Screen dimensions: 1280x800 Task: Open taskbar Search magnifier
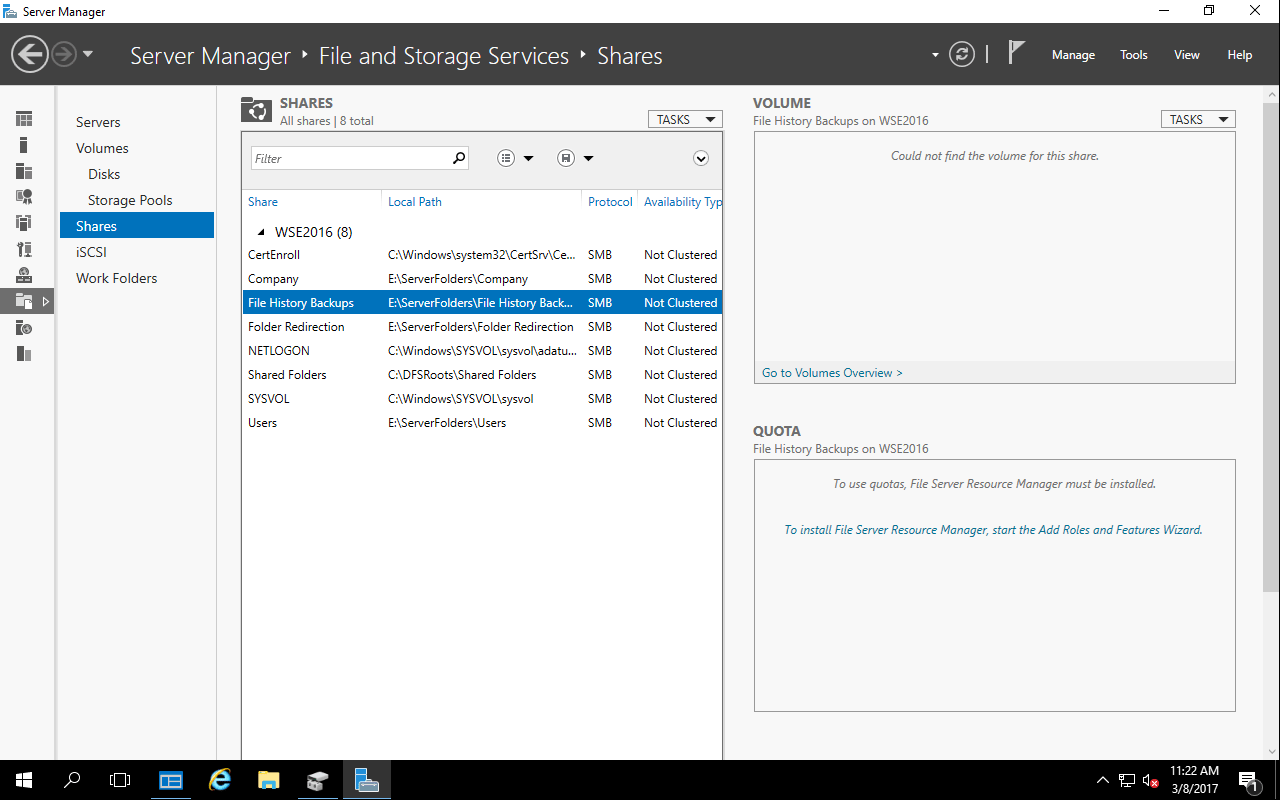pyautogui.click(x=72, y=780)
